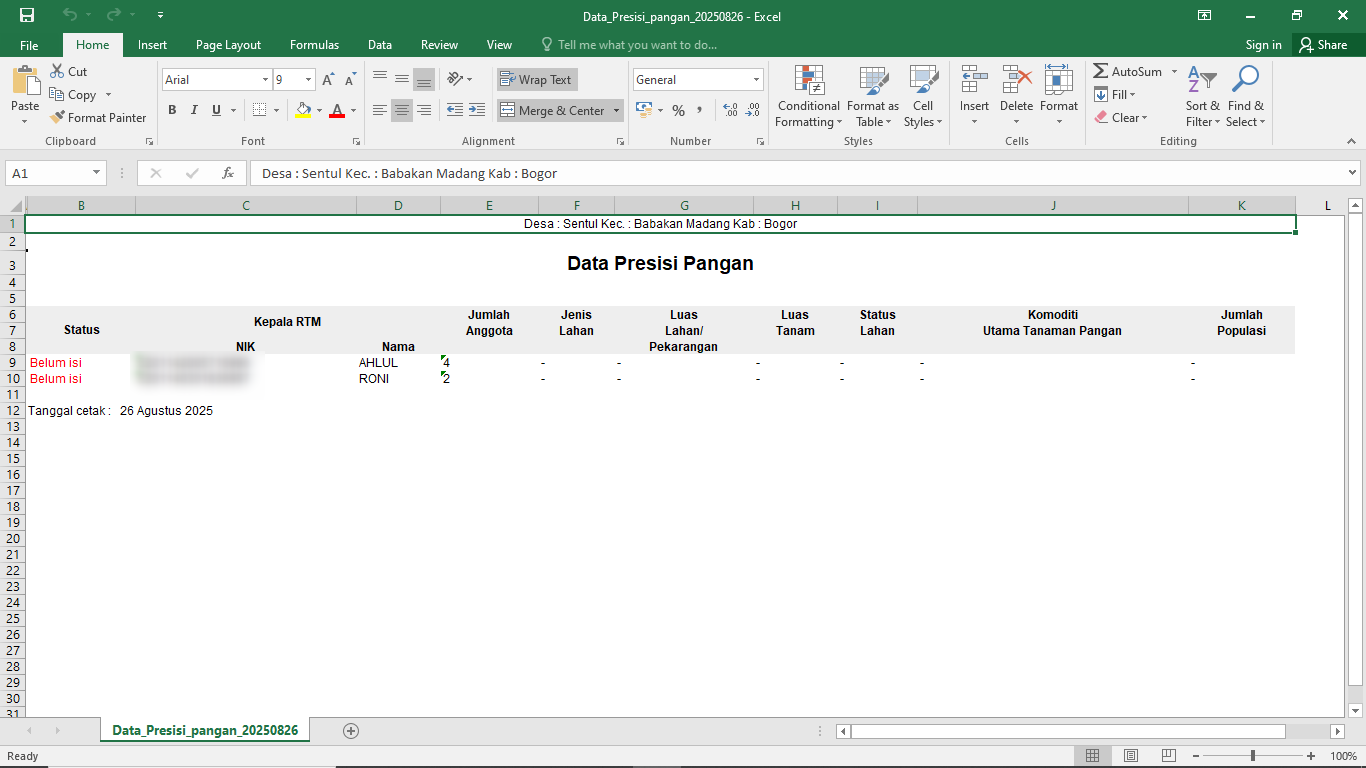This screenshot has height=768, width=1366.
Task: Click Tell me what you want field
Action: point(630,45)
